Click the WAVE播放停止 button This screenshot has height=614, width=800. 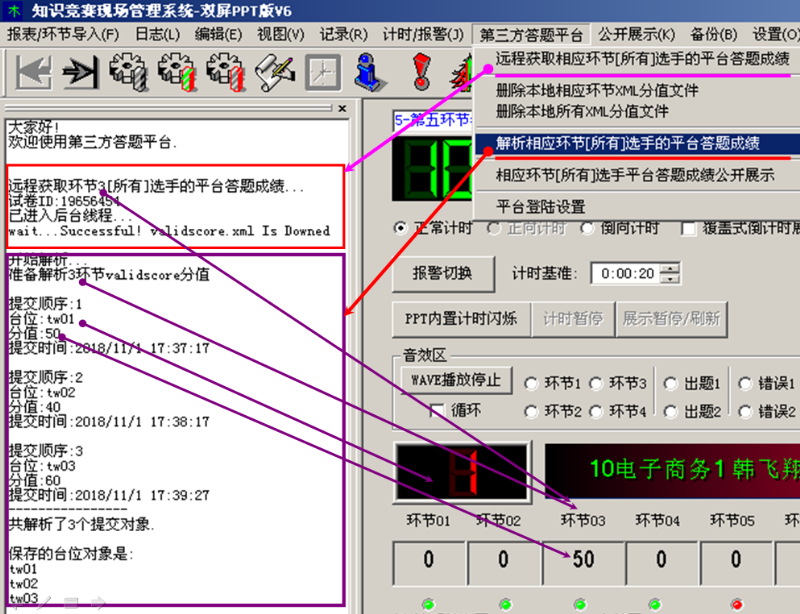[x=456, y=381]
